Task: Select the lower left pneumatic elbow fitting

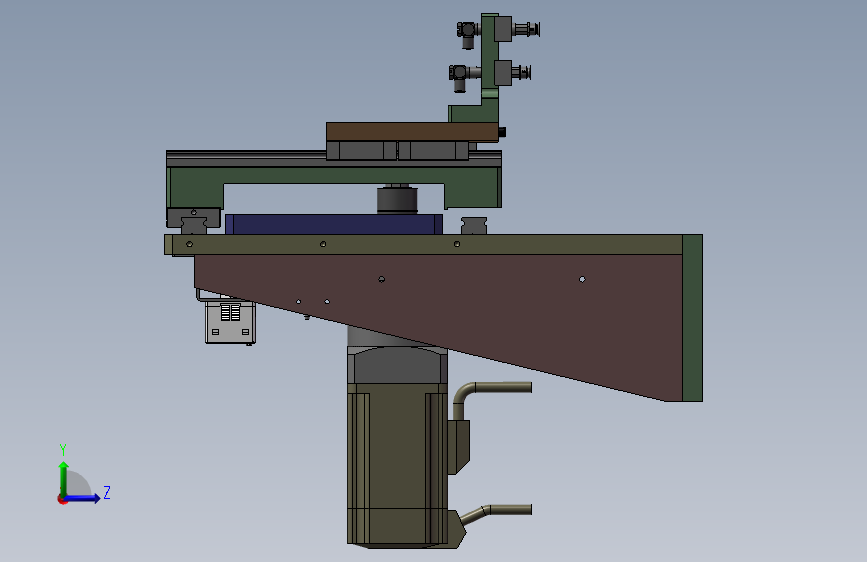Action: coord(460,77)
